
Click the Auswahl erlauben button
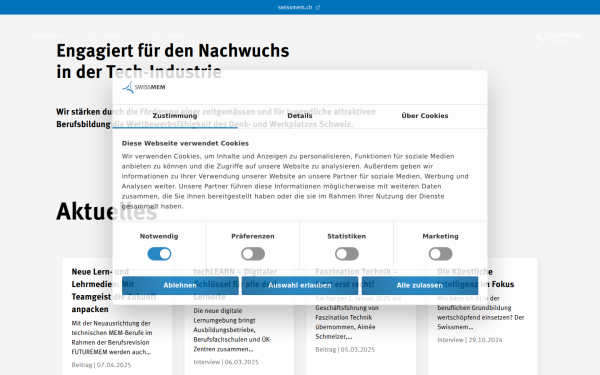pos(300,285)
